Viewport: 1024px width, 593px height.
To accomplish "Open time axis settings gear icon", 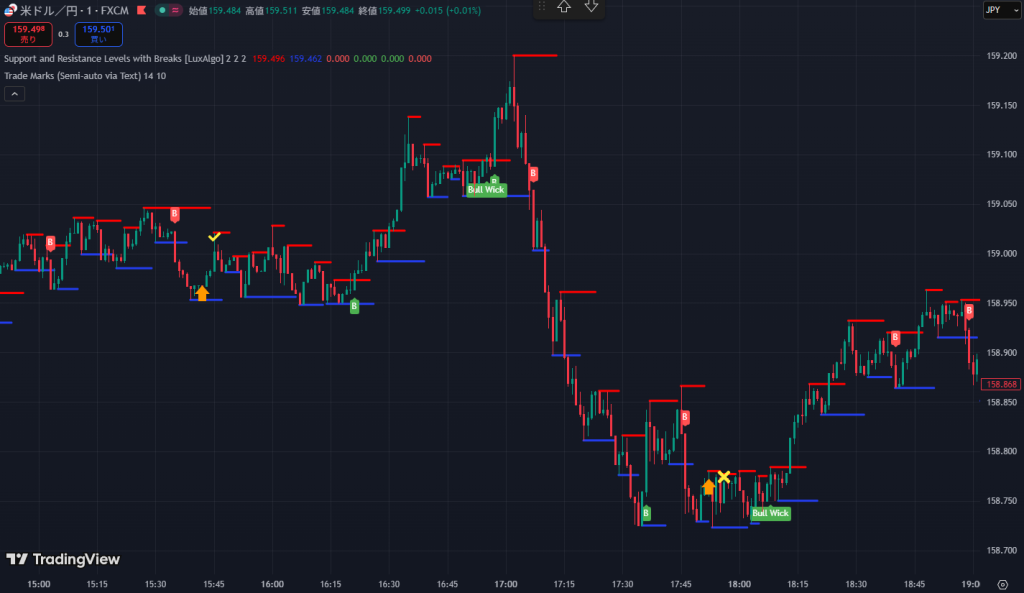I will tap(1002, 584).
